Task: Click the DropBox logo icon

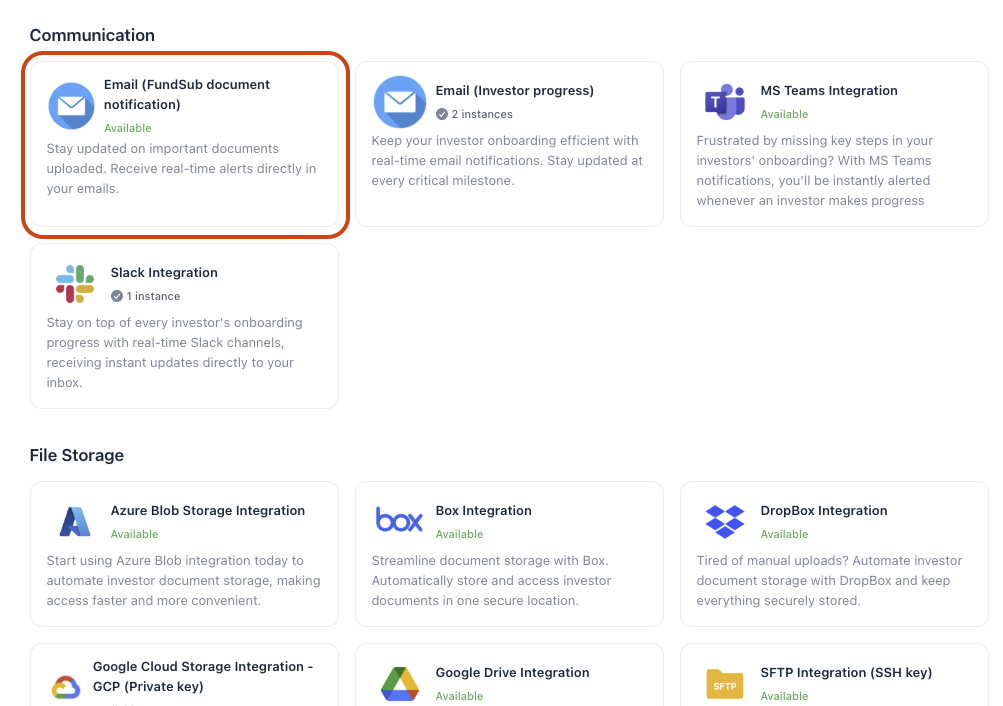Action: click(725, 521)
